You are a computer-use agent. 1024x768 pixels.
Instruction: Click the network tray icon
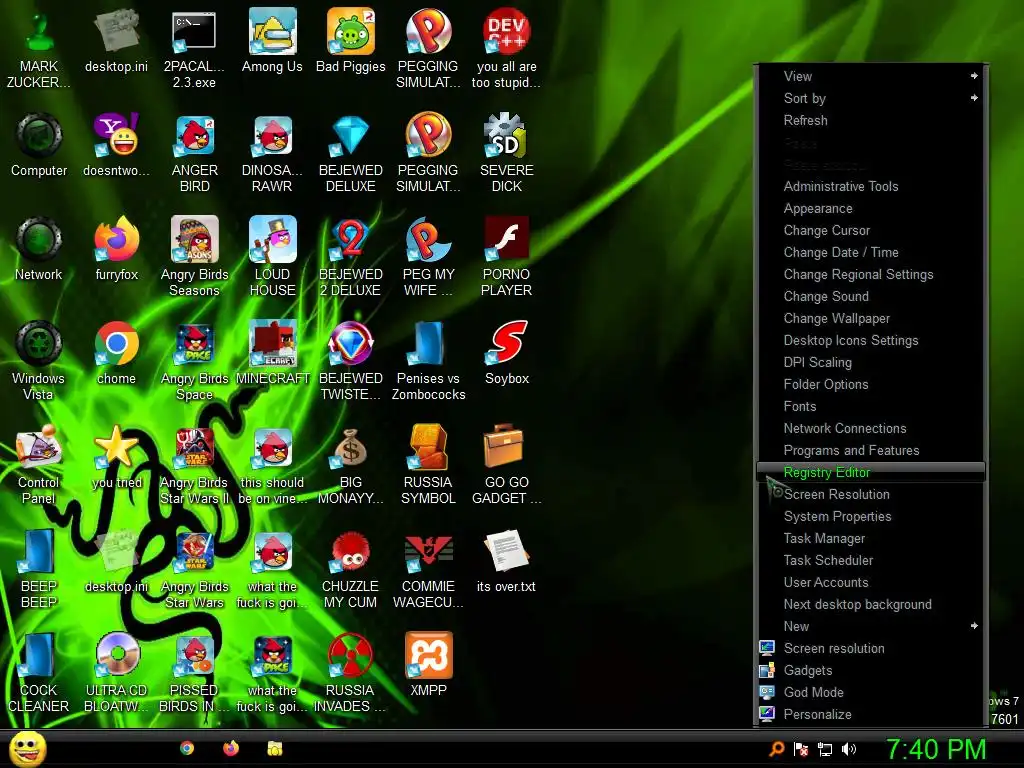(x=825, y=749)
